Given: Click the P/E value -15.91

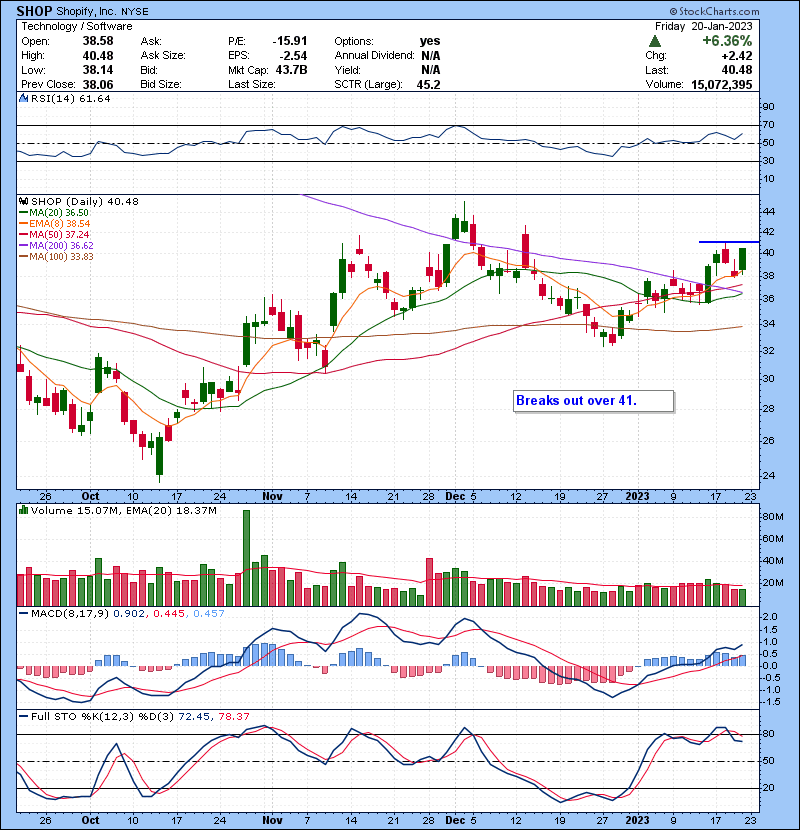Looking at the screenshot, I should coord(290,41).
